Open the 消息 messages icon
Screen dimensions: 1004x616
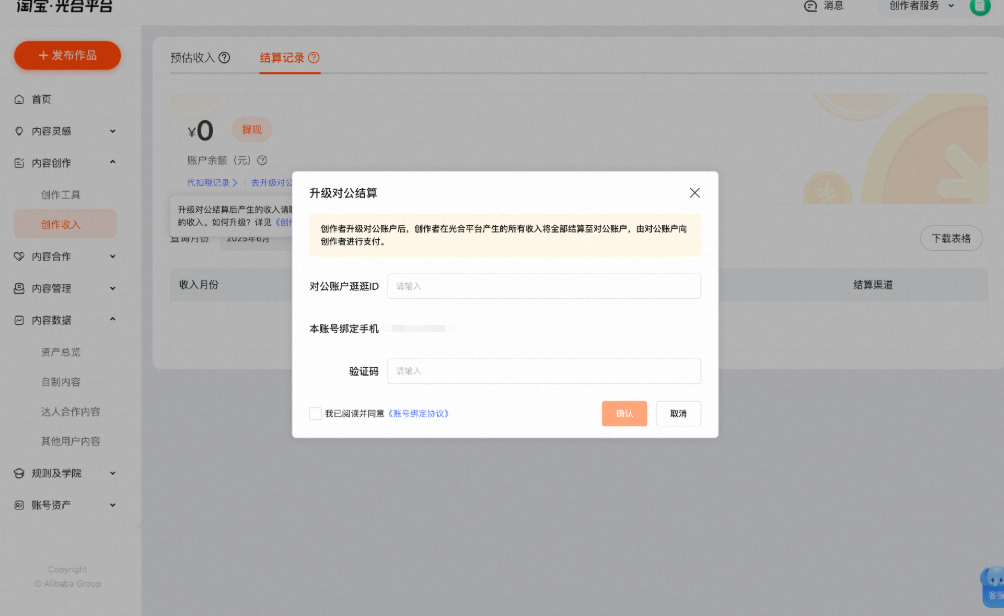(x=811, y=6)
